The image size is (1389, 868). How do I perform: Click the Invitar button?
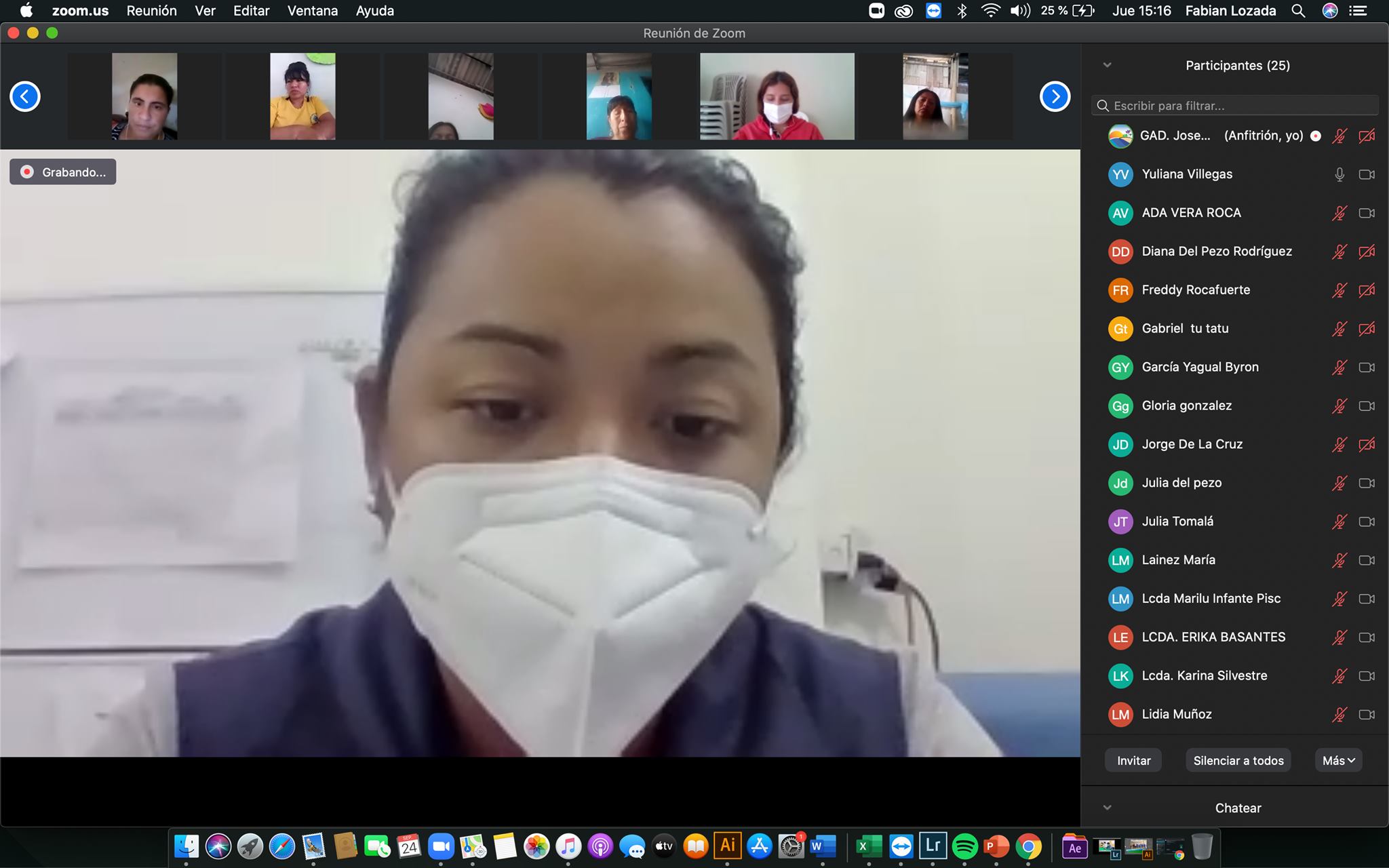(1133, 761)
